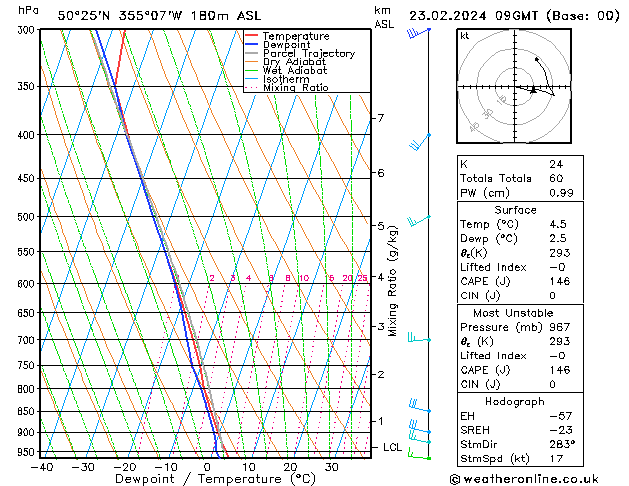
Task: Click the wind barb at 900 hPa
Action: coord(420,426)
